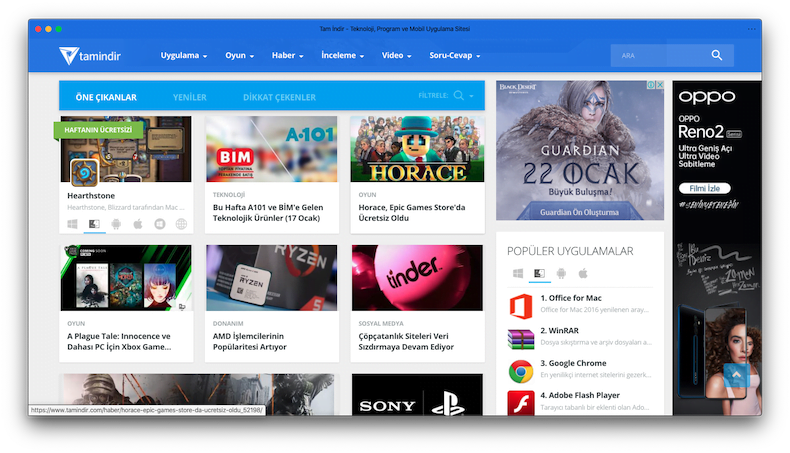Expand the Oyun dropdown menu

click(239, 55)
